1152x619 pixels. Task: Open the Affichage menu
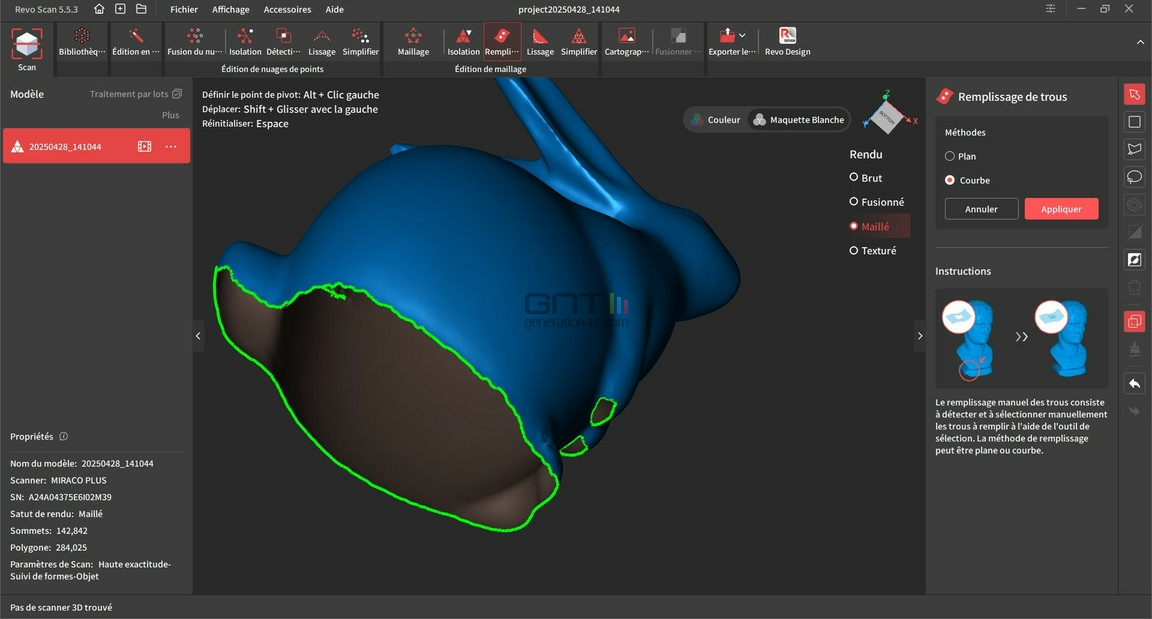coord(231,10)
